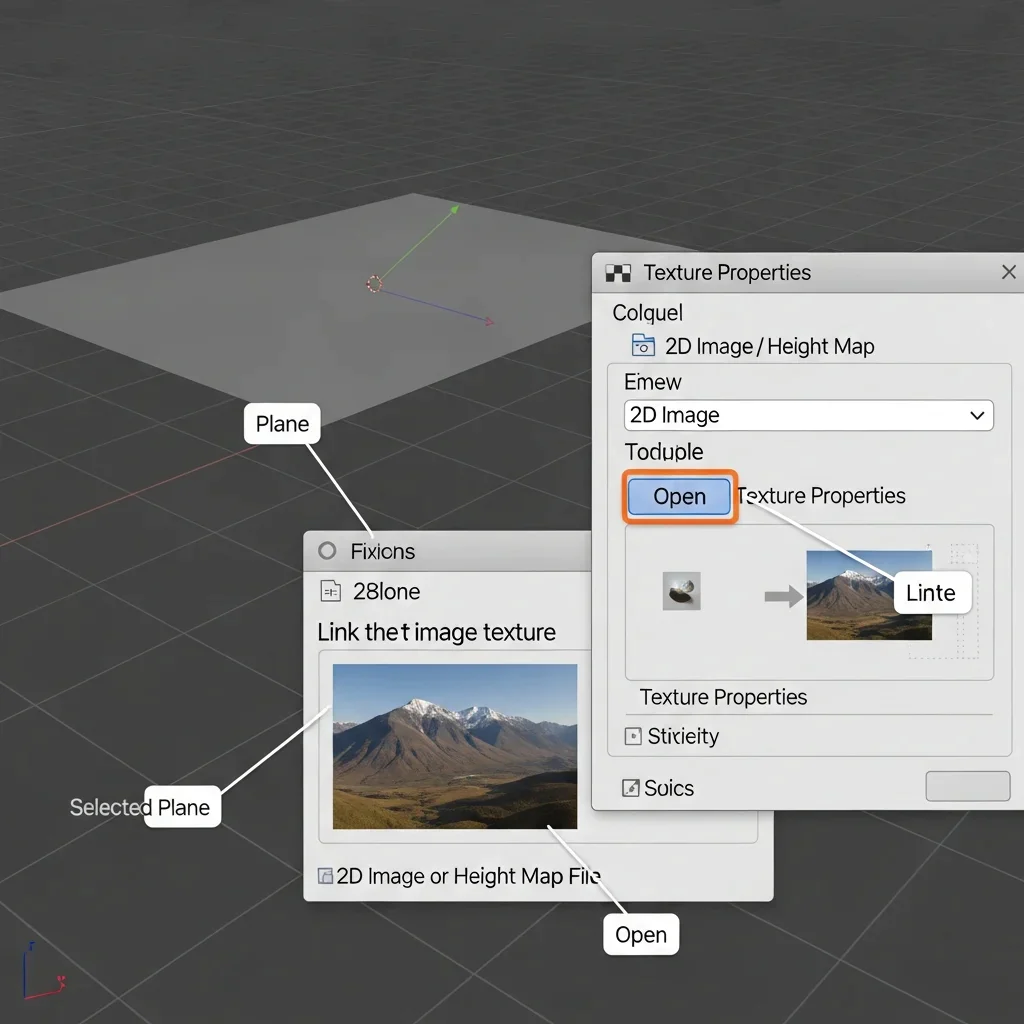This screenshot has width=1024, height=1024.
Task: Click the 'Link thet image texture' label
Action: (436, 632)
